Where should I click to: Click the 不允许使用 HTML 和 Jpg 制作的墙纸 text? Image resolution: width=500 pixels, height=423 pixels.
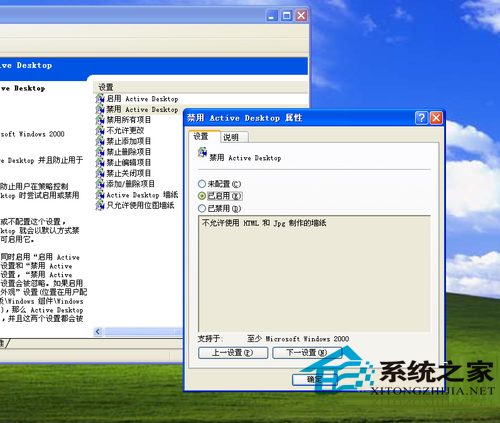click(264, 223)
